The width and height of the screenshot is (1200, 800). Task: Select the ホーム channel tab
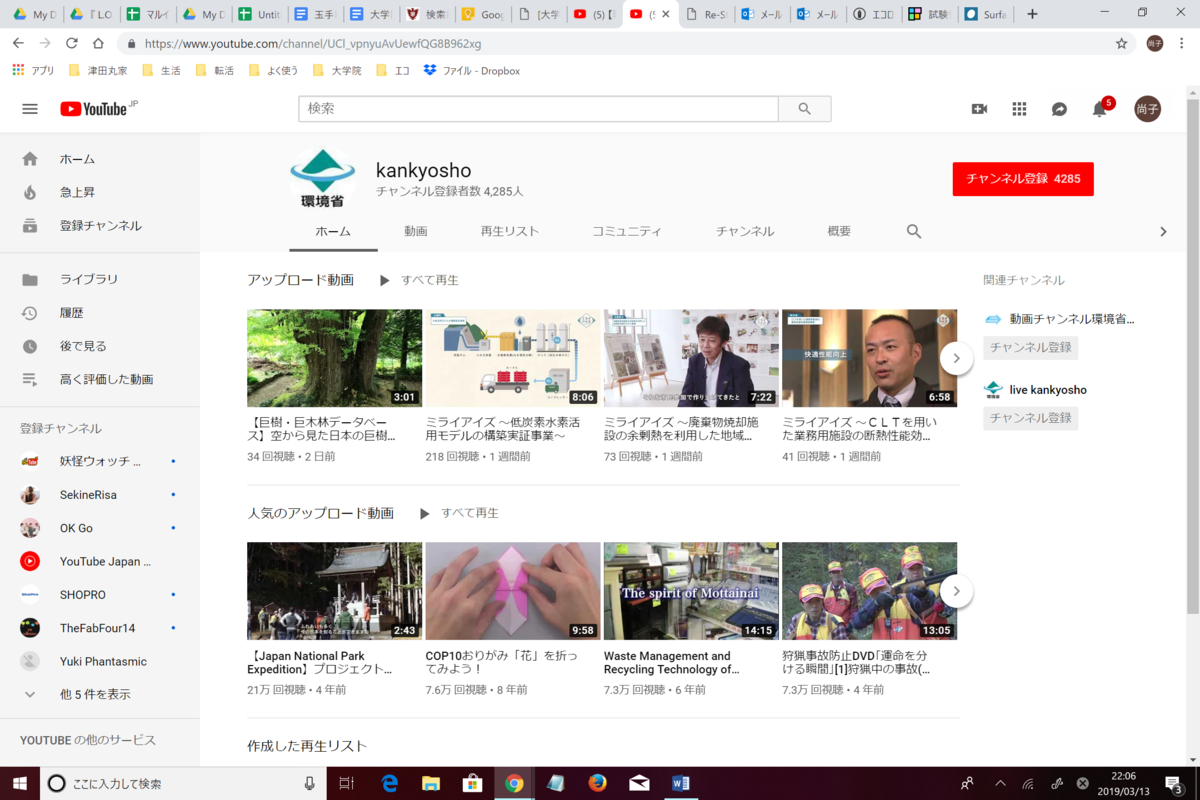coord(333,231)
